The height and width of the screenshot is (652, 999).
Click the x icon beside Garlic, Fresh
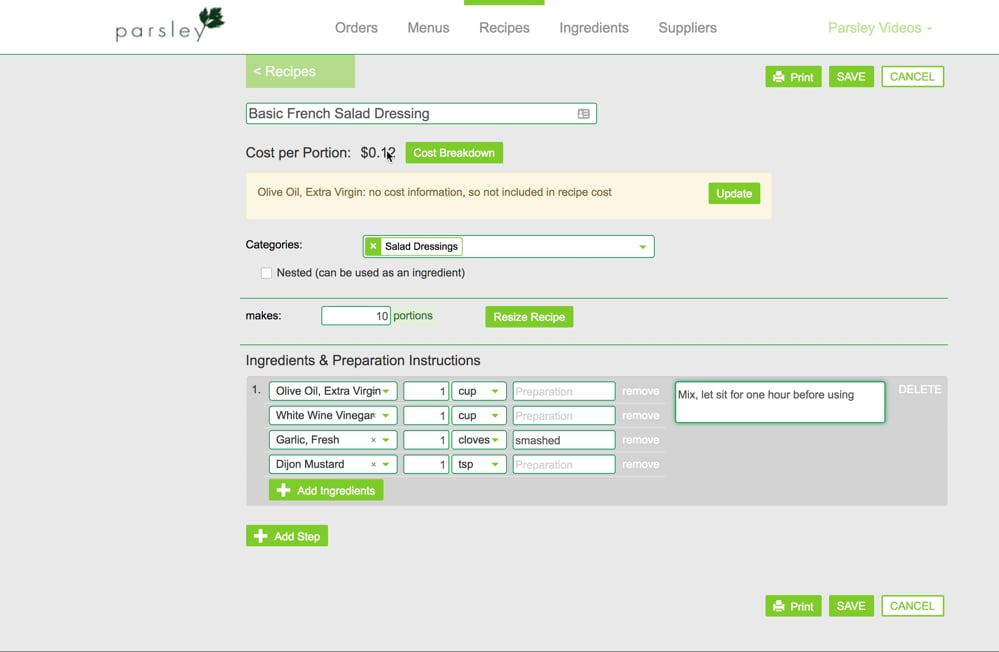click(375, 440)
